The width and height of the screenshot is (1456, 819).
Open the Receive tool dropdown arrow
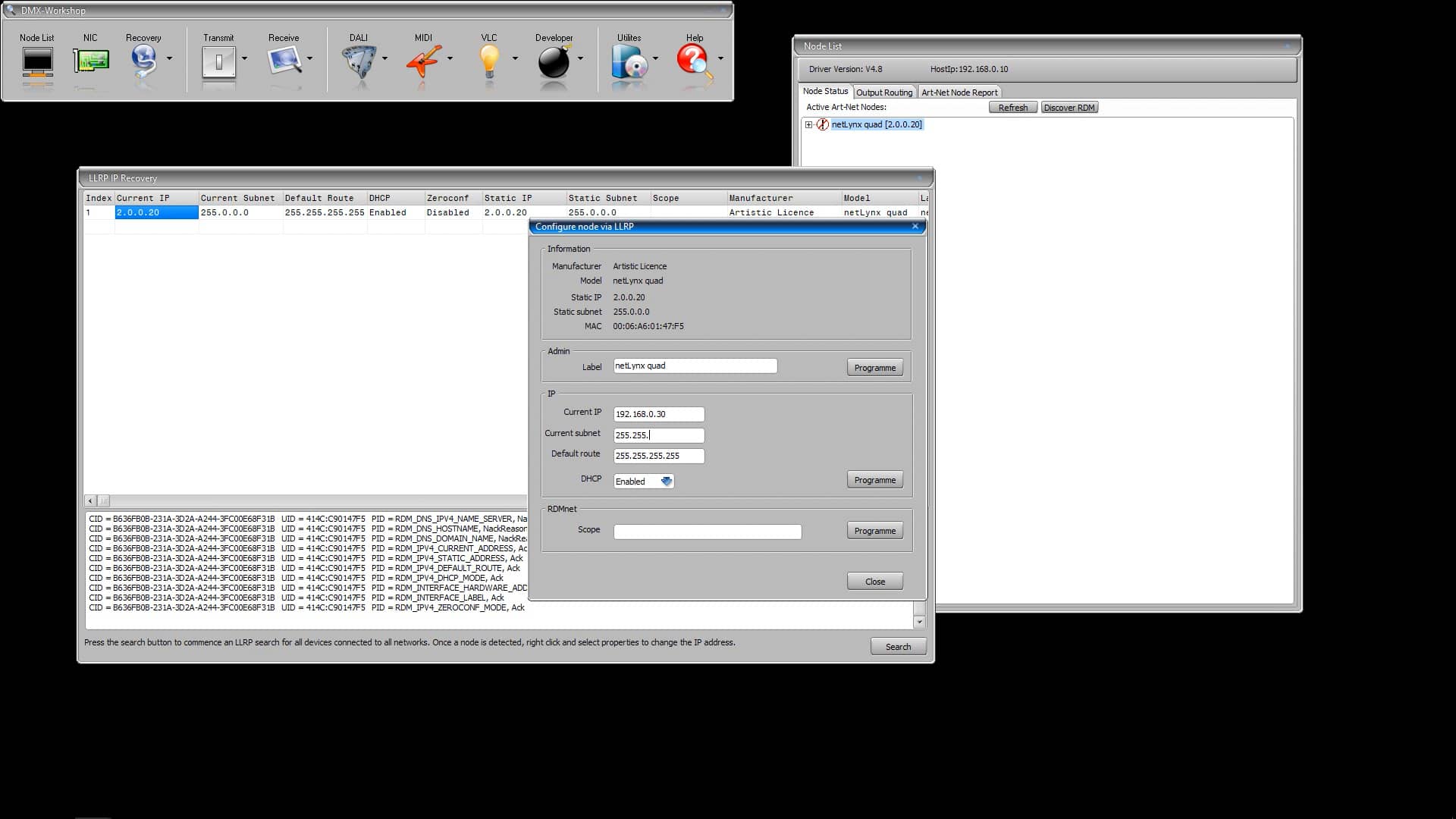tap(310, 58)
